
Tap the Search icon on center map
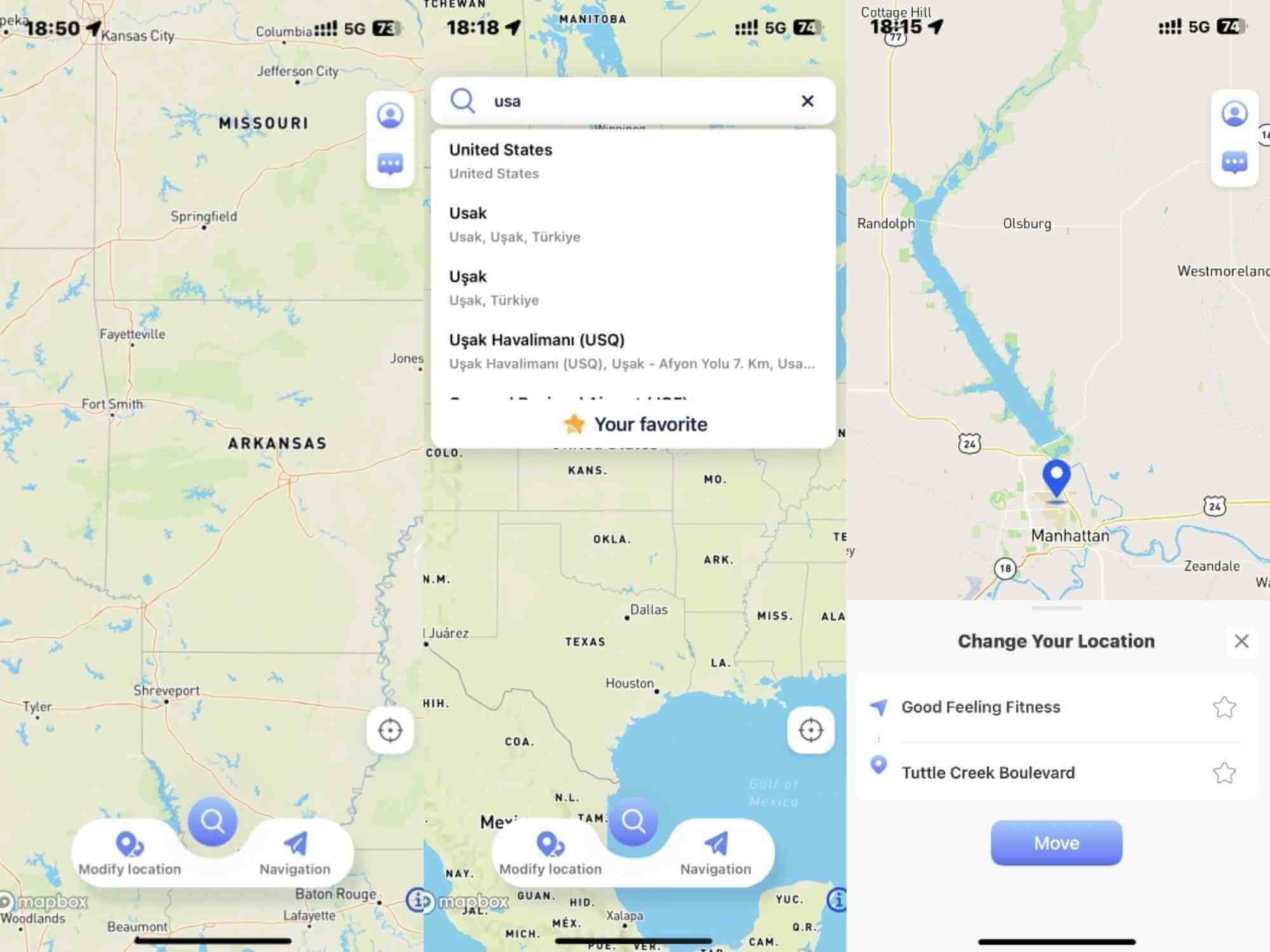633,820
